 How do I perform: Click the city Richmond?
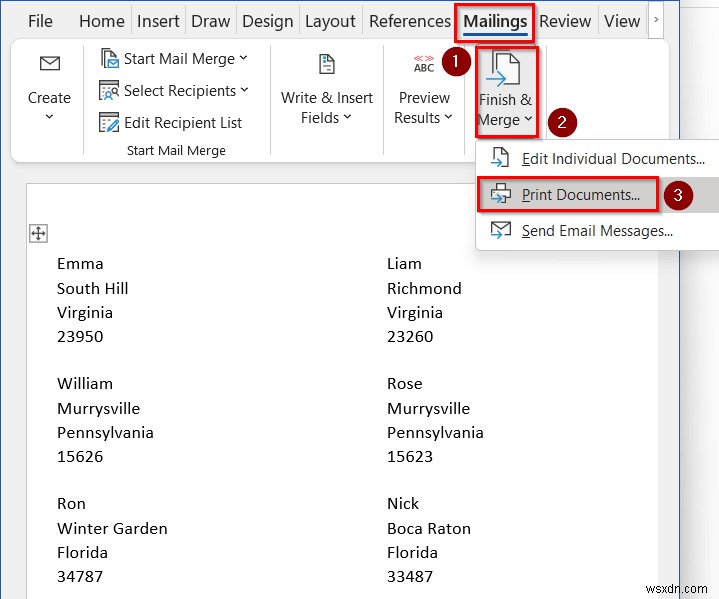[x=424, y=288]
